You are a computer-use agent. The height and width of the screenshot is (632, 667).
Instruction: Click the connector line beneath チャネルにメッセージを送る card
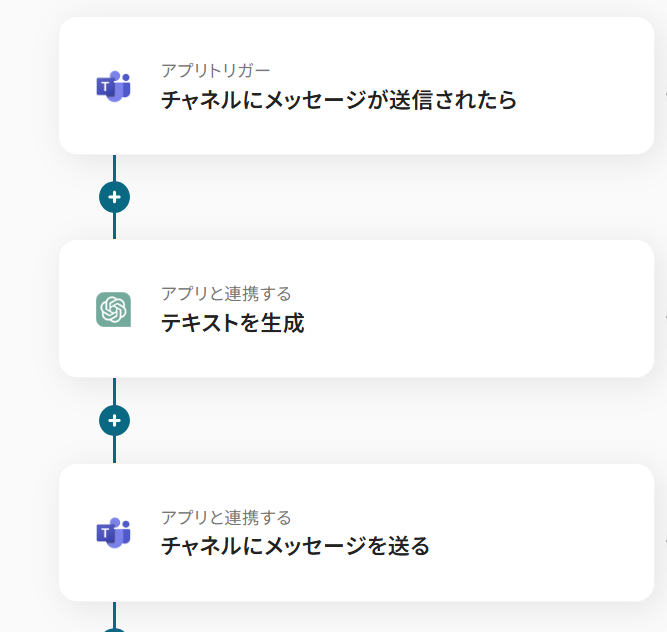114,611
